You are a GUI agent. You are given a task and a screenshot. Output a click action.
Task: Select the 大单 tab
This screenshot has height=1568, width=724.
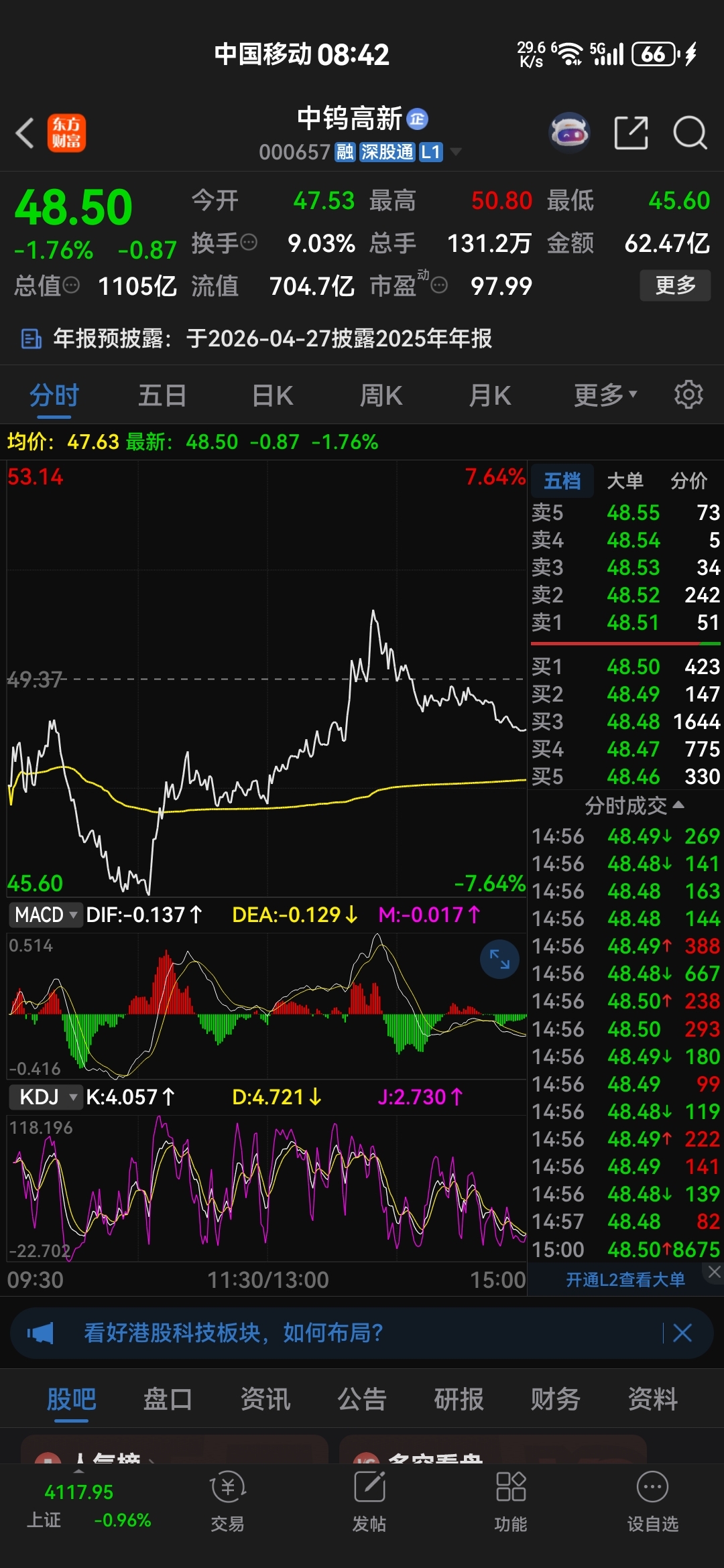[625, 480]
